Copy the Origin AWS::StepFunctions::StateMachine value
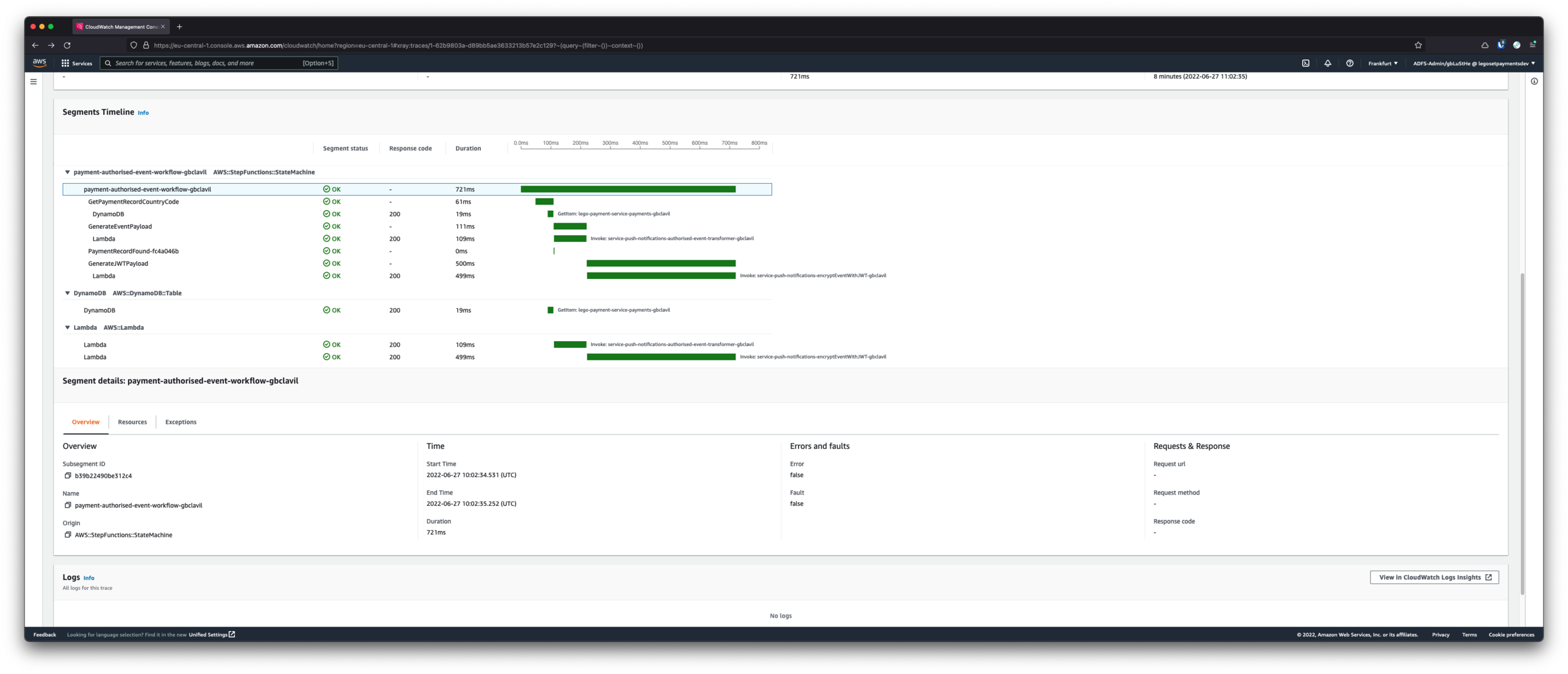 coord(68,535)
